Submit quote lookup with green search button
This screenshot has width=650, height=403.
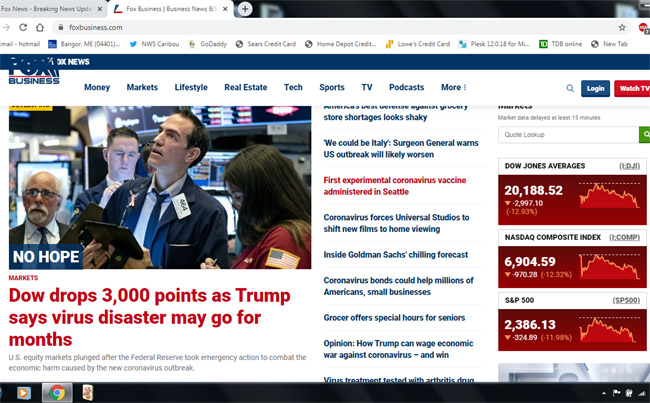point(645,135)
